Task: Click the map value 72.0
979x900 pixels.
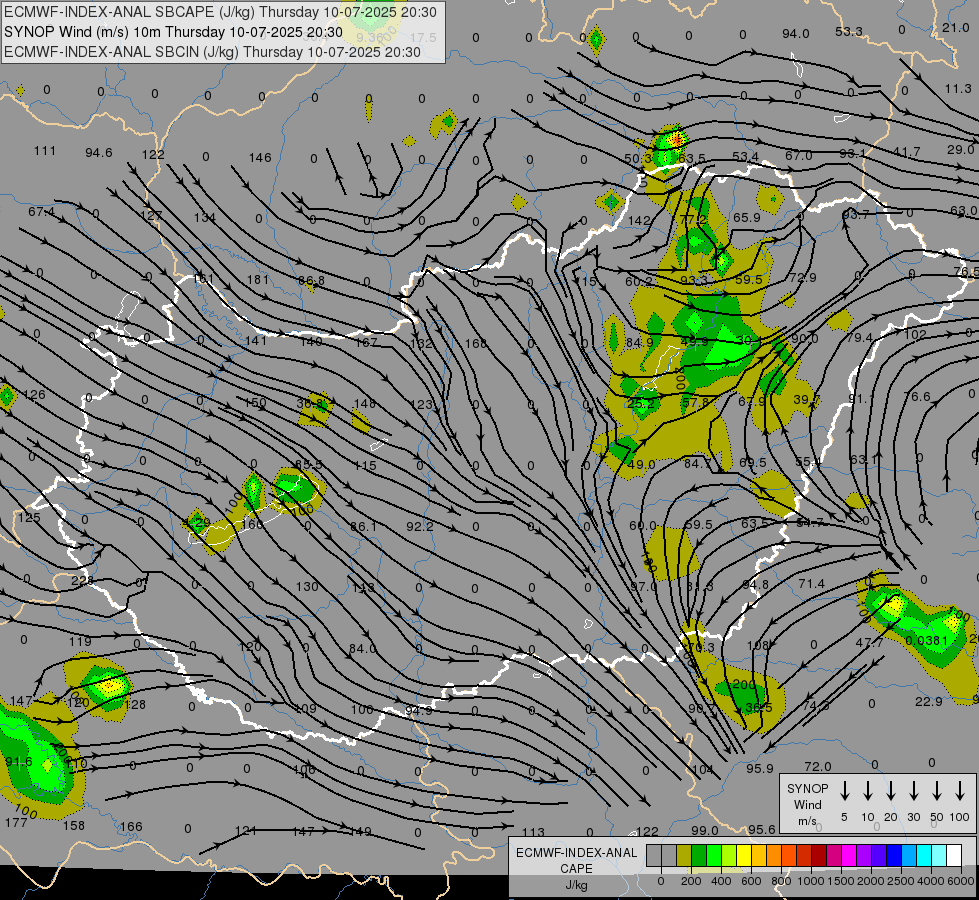Action: [x=818, y=766]
